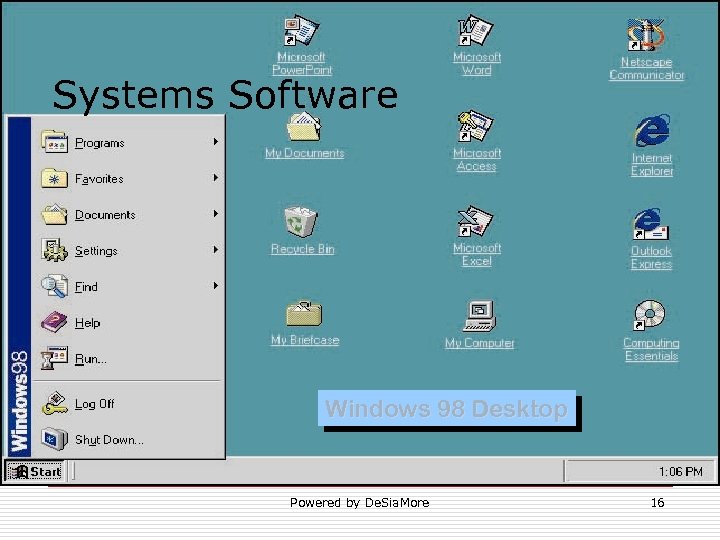Choose Shut Down... in the Start menu
Screen dimensions: 720x540
pos(128,439)
